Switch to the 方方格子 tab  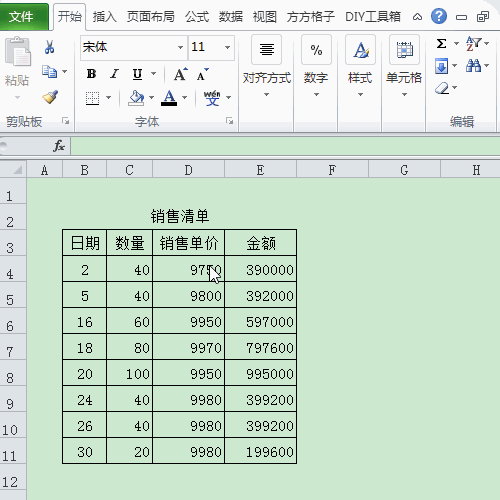310,17
